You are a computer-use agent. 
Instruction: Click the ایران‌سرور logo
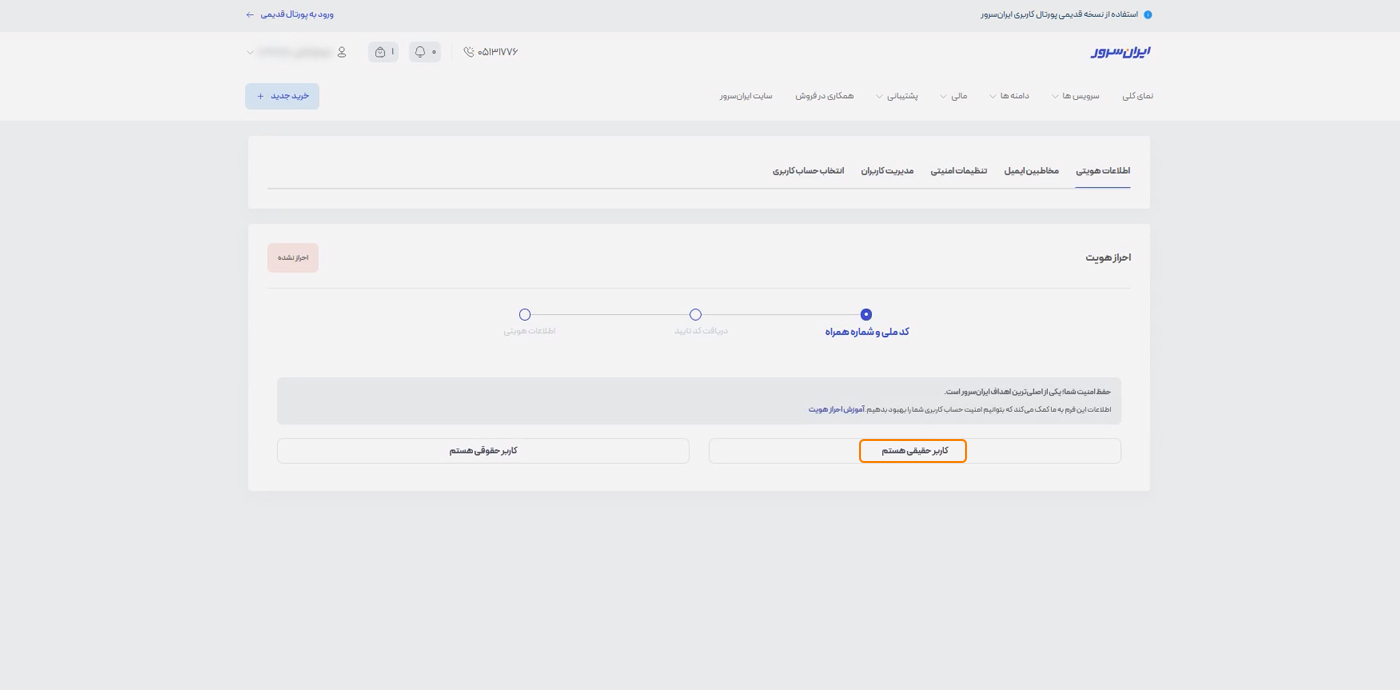click(1117, 51)
